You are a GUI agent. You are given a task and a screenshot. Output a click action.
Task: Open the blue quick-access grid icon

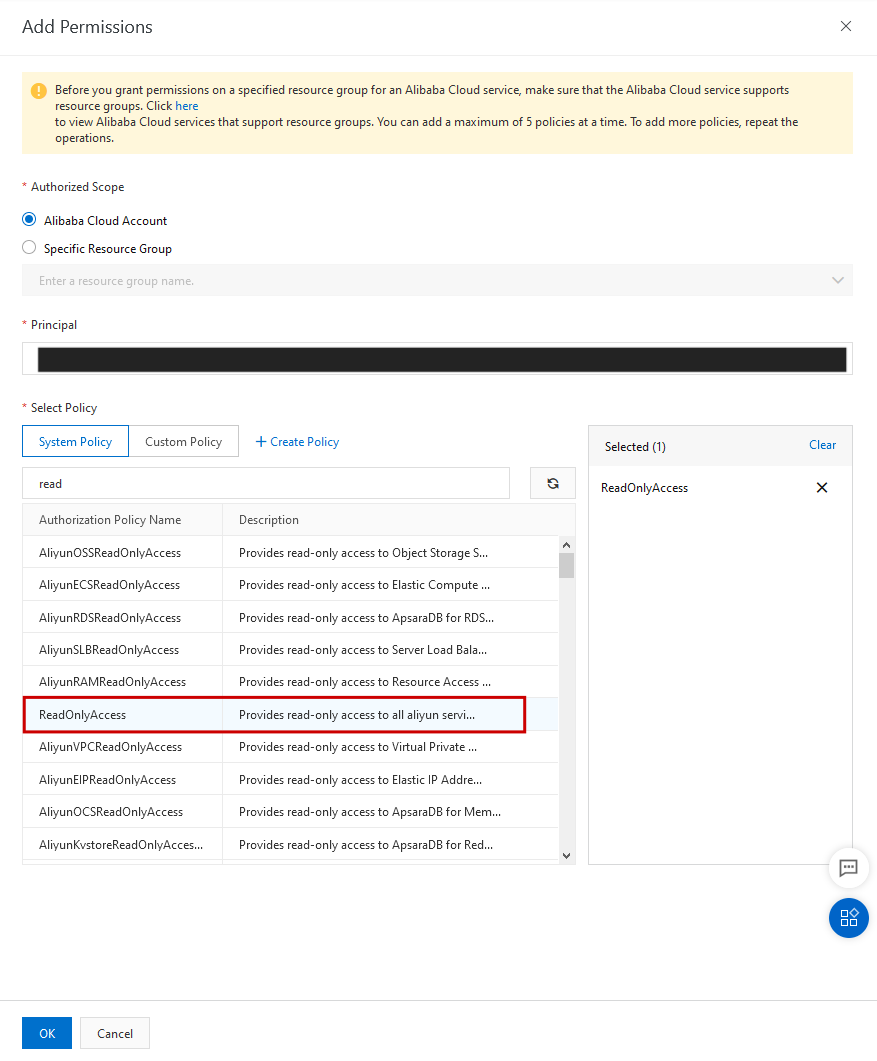pyautogui.click(x=849, y=918)
